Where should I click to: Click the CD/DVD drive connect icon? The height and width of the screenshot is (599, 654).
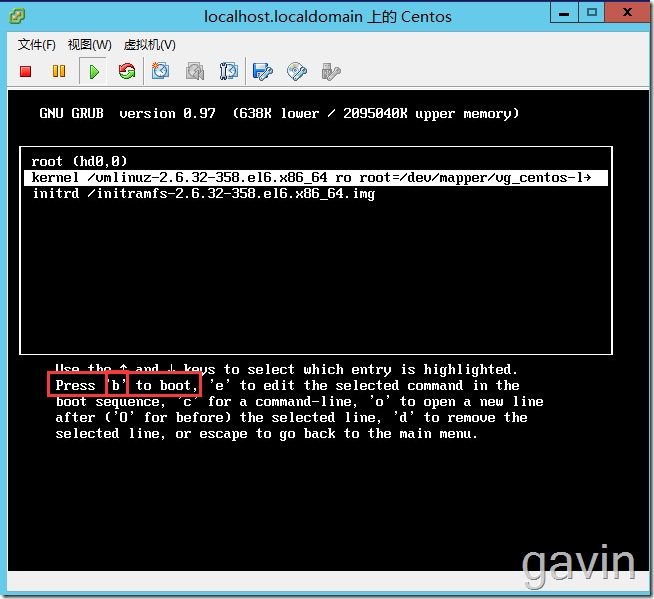pos(297,72)
